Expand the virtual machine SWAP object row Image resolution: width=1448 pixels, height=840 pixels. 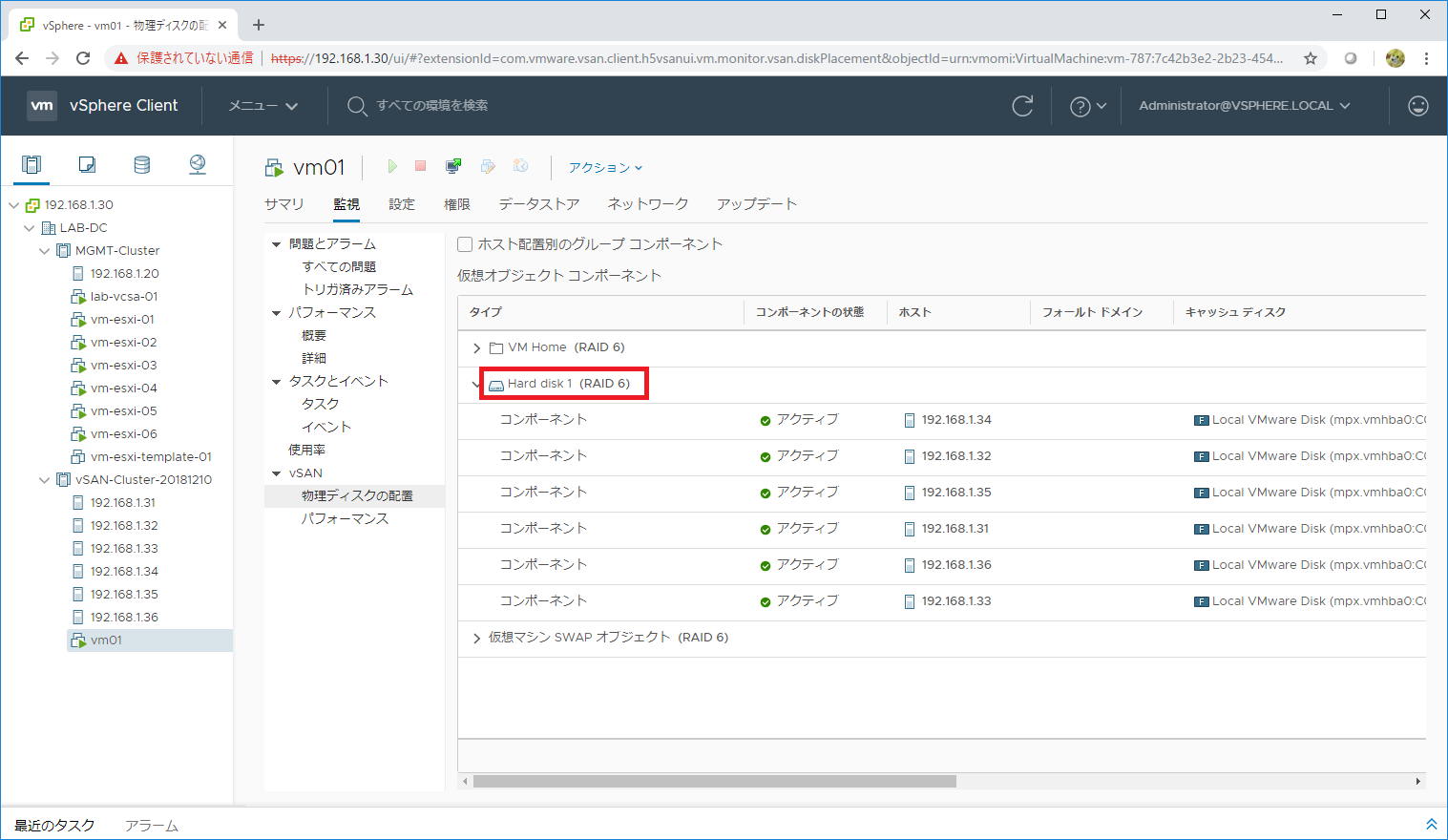click(476, 639)
